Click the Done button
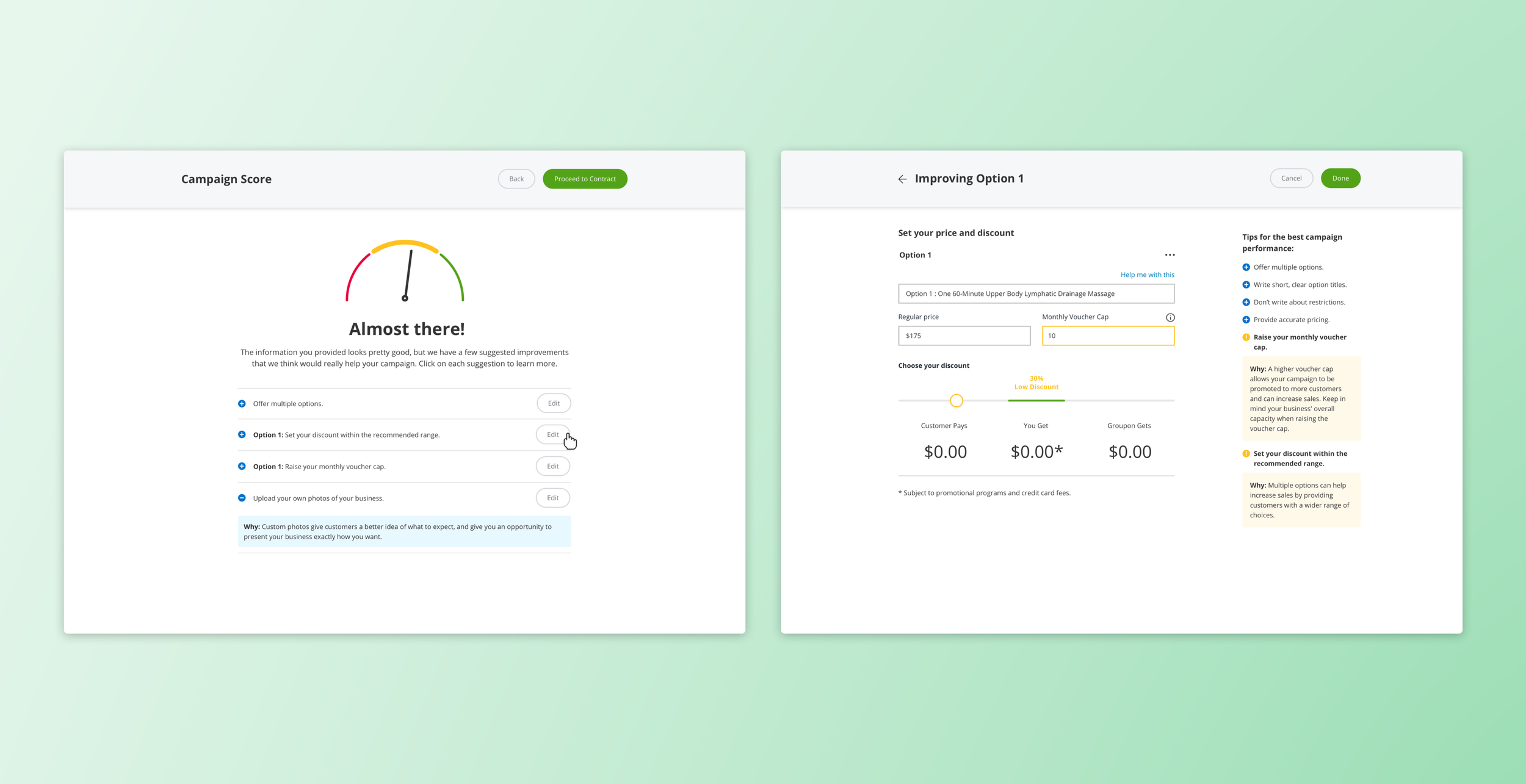Viewport: 1526px width, 784px height. click(1340, 178)
